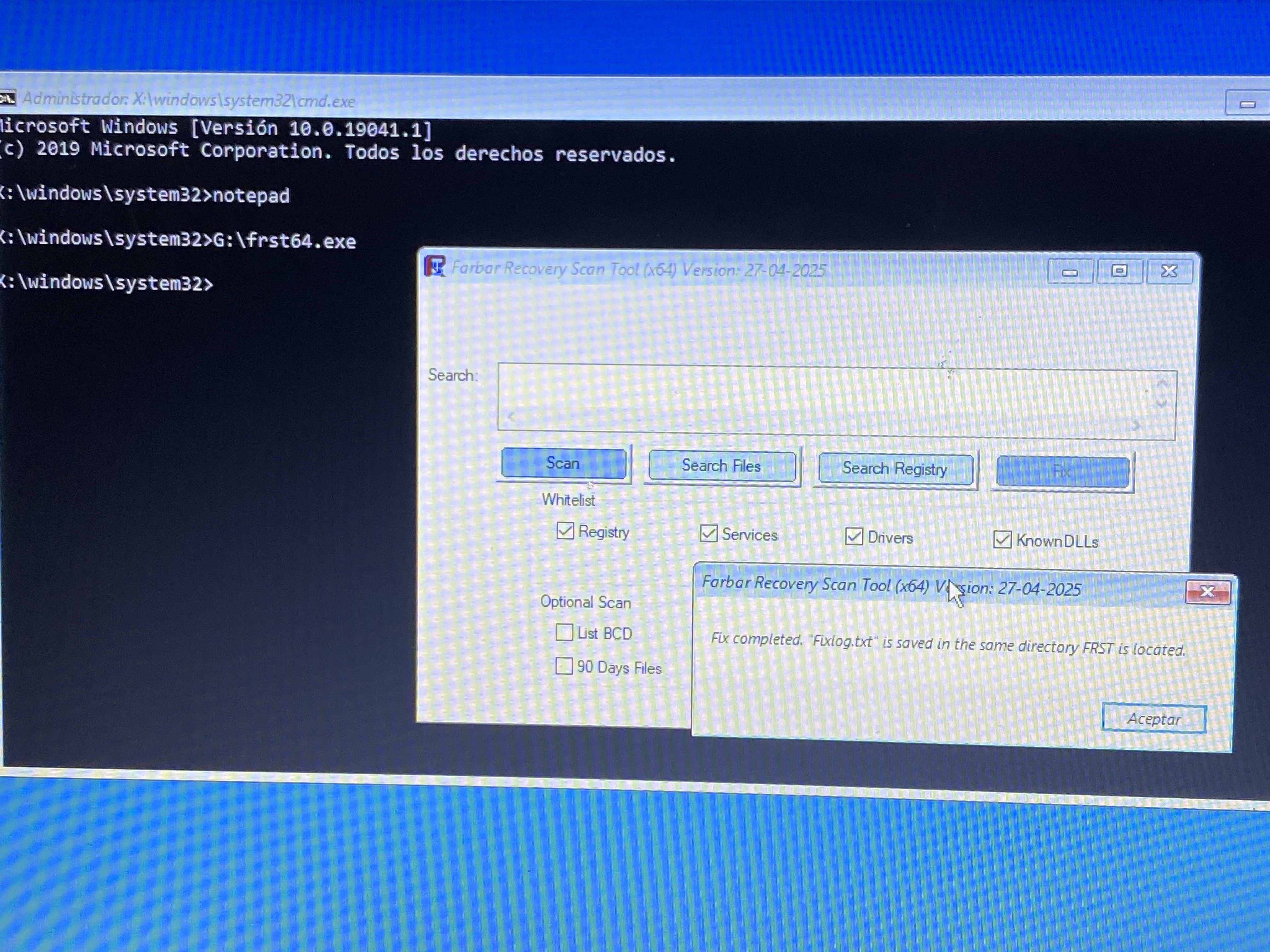This screenshot has height=952, width=1270.
Task: Click the Whitelist group label
Action: click(x=569, y=500)
